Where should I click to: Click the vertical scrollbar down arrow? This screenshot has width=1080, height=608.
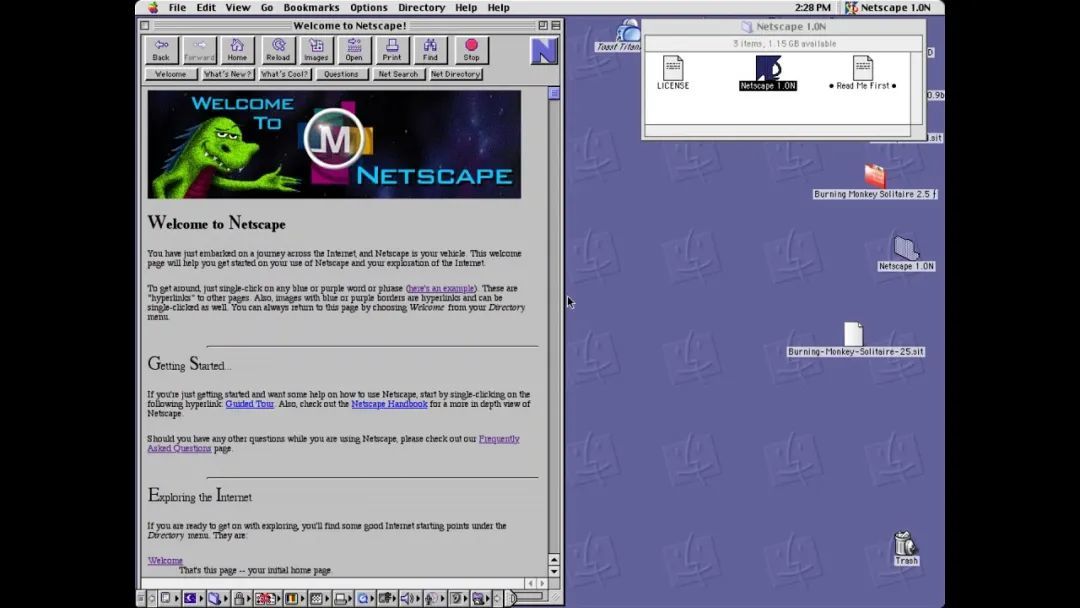554,572
